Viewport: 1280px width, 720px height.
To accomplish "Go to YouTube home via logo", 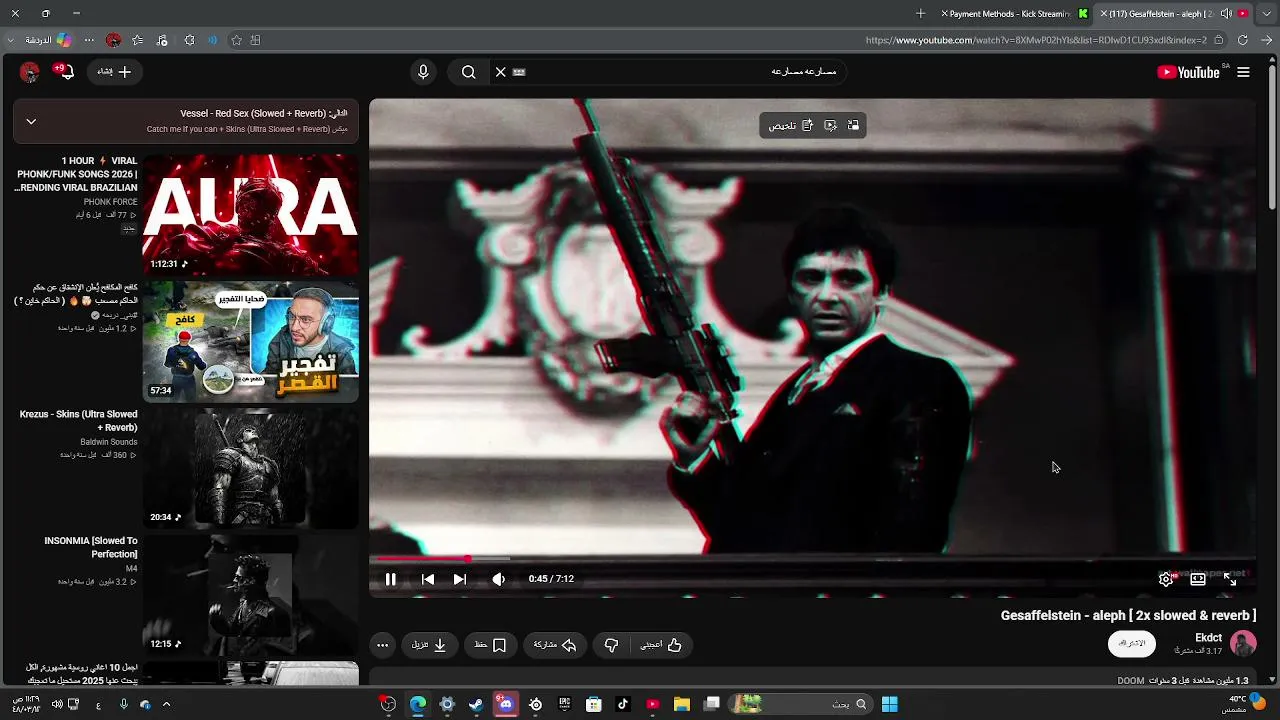I will [x=1188, y=72].
